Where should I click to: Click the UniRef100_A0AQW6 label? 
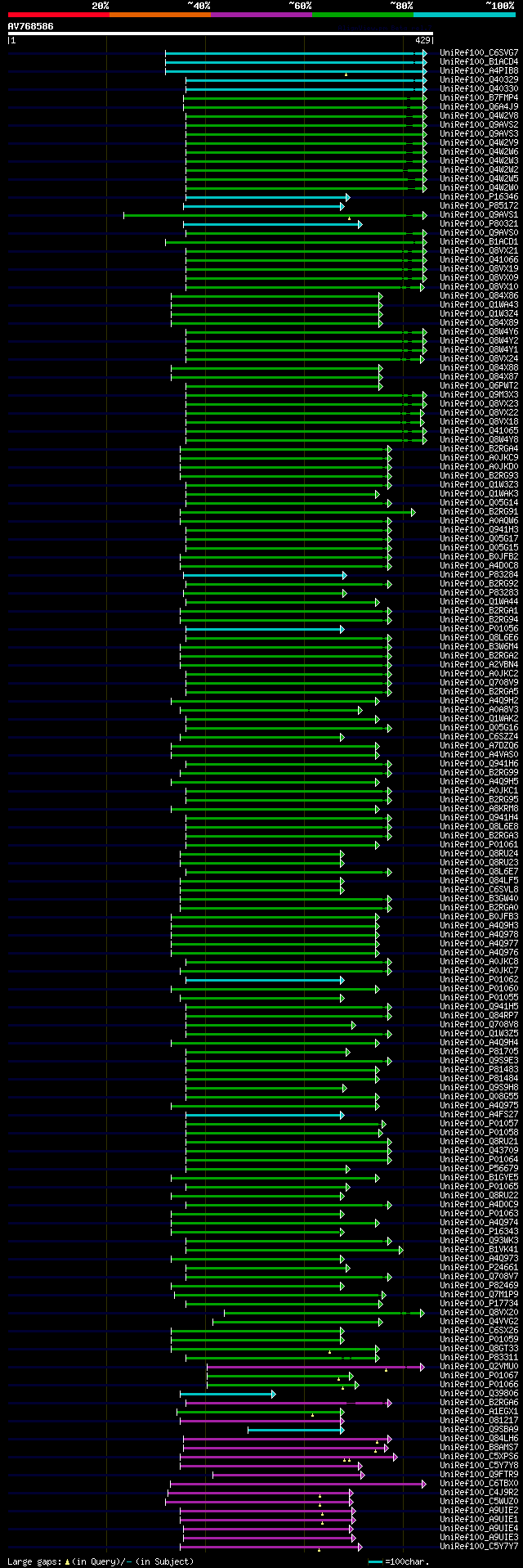click(x=479, y=520)
